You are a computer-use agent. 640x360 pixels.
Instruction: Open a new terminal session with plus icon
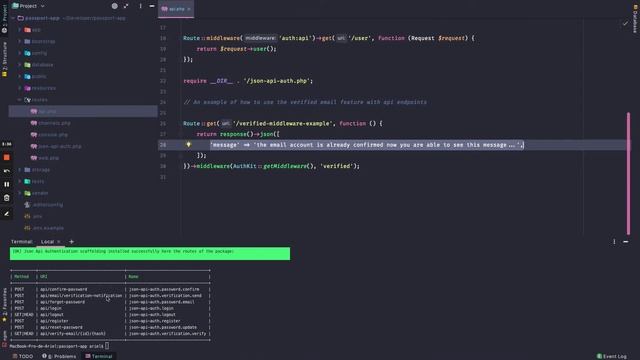(71, 242)
